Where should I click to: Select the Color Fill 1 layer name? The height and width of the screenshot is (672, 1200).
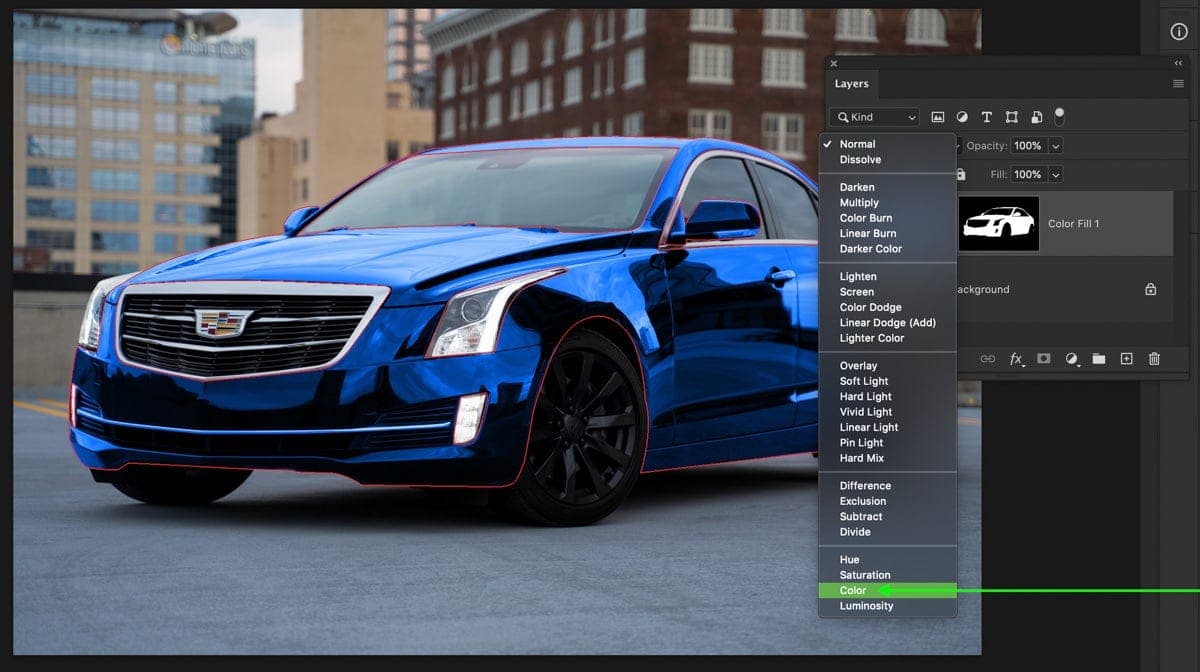(x=1073, y=224)
